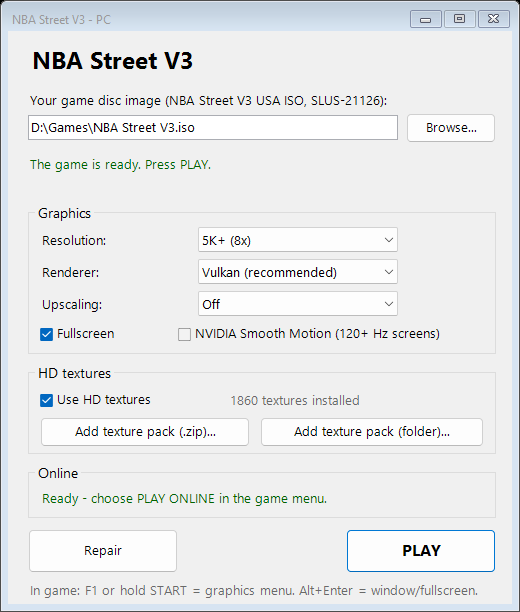Screen dimensions: 520x612
Task: Expand the Upscaling dropdown set to Off
Action: (x=298, y=304)
